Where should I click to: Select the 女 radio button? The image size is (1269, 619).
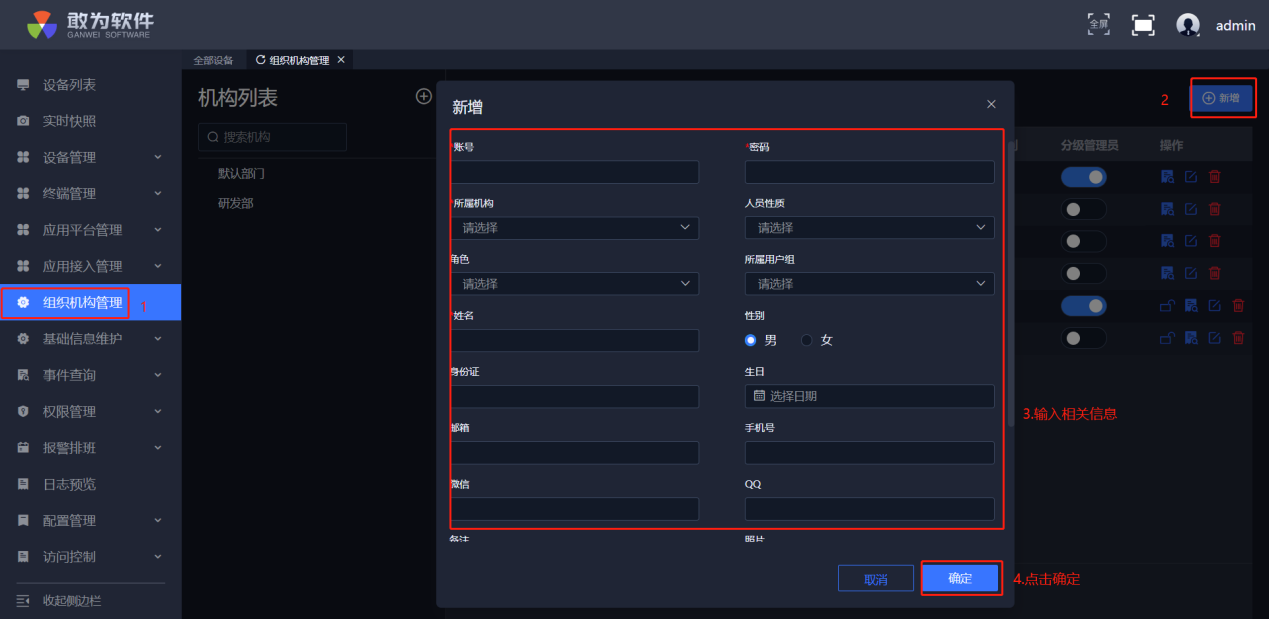tap(807, 340)
